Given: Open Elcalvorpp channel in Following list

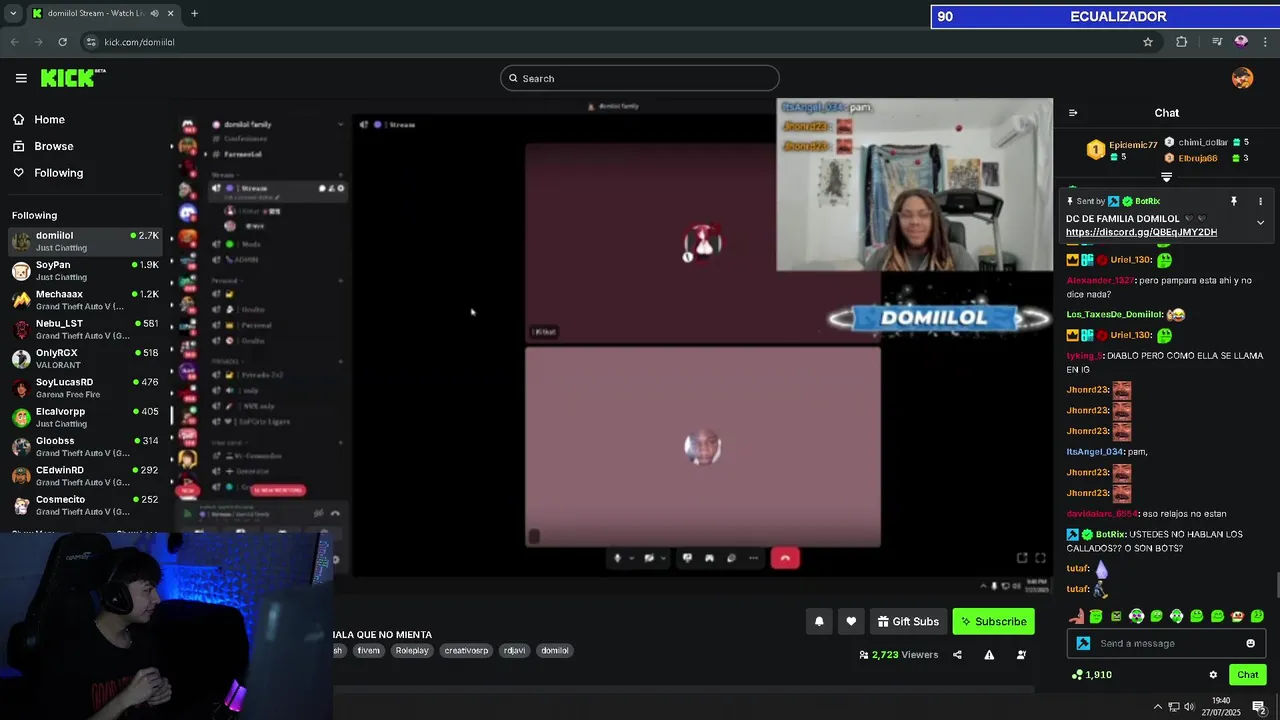Looking at the screenshot, I should [85, 417].
